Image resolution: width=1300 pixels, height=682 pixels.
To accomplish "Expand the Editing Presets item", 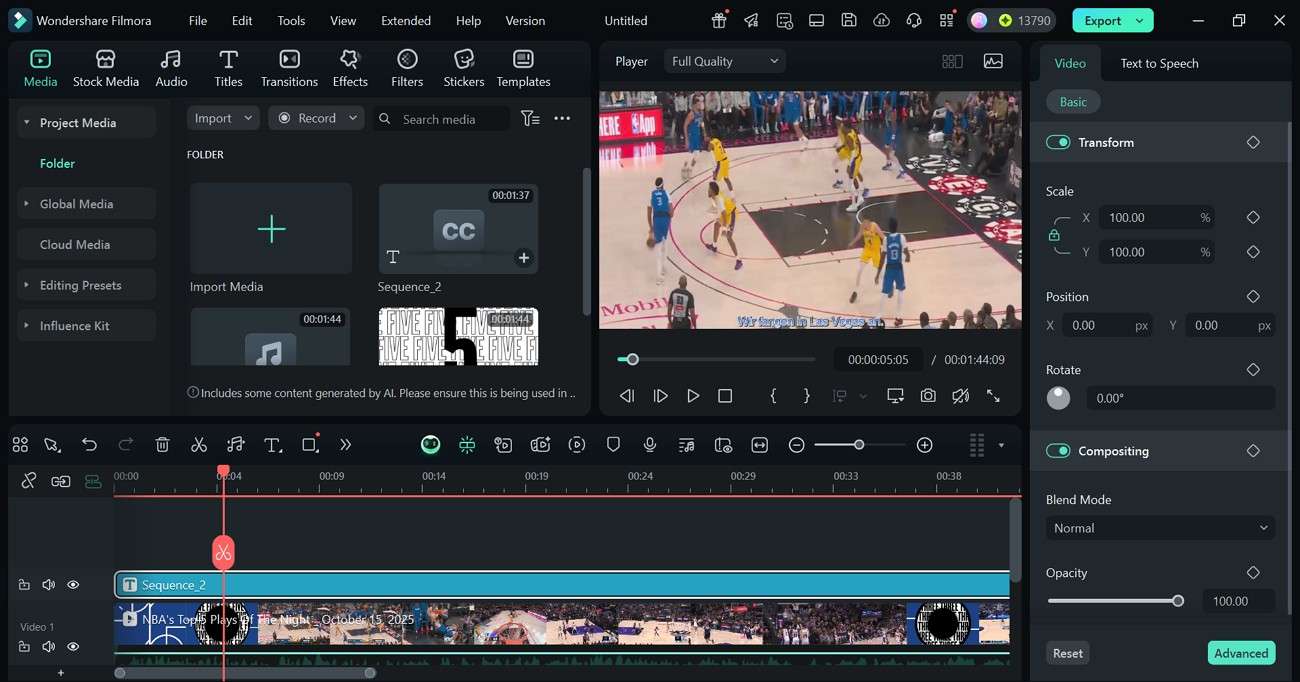I will 26,285.
